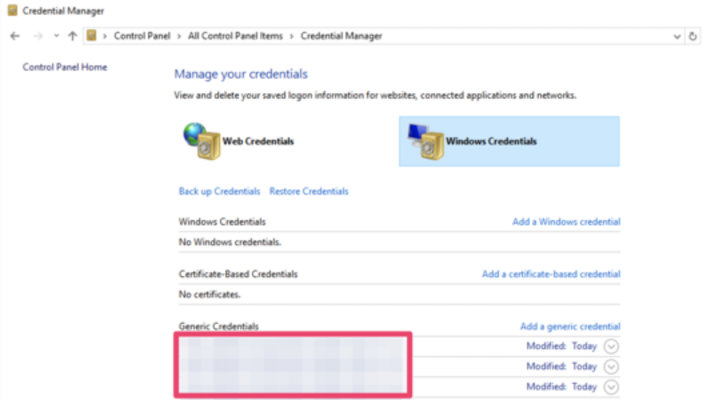Open Control Panel Home link
The image size is (707, 400).
(65, 67)
